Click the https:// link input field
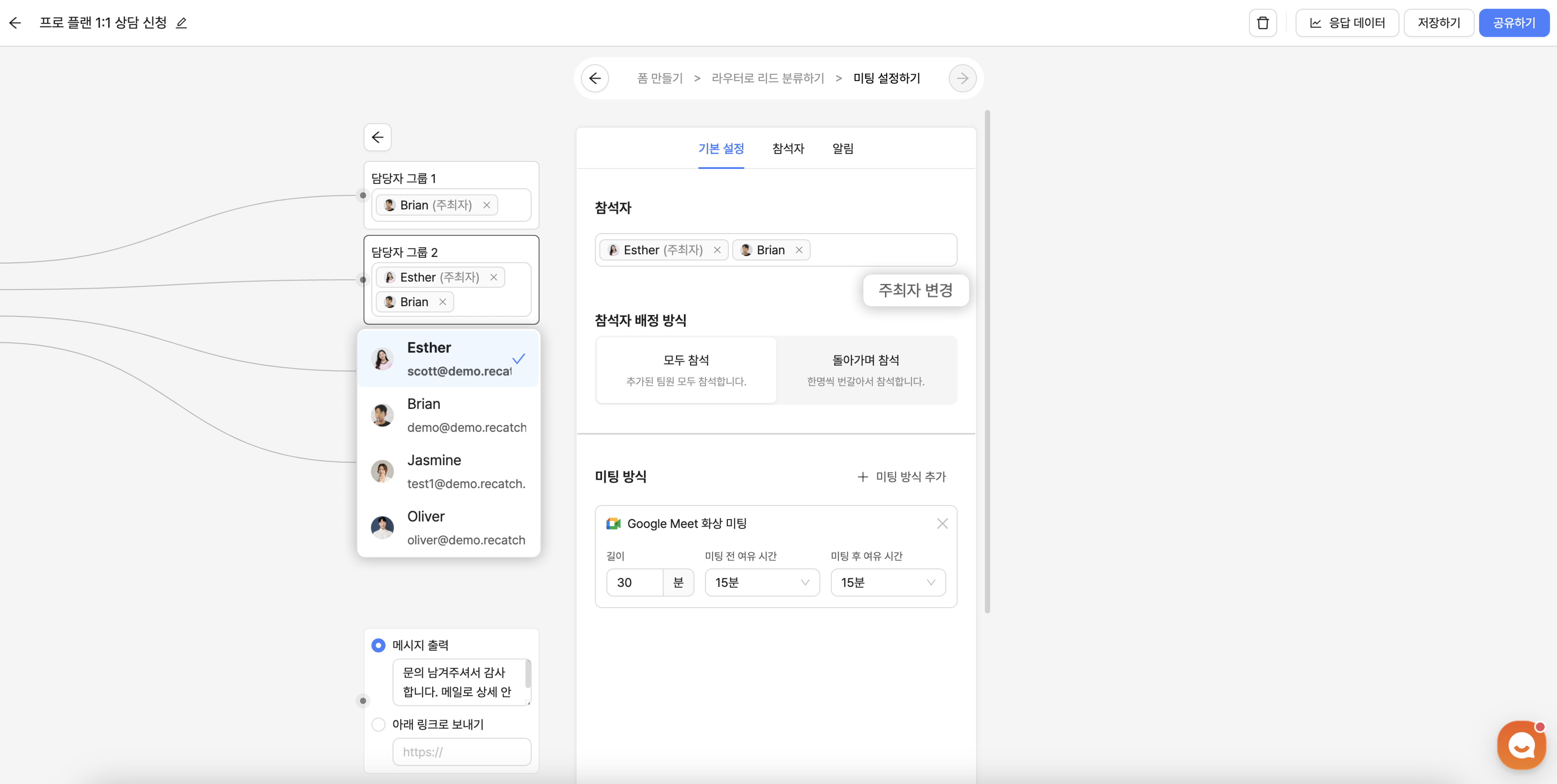 click(x=462, y=751)
